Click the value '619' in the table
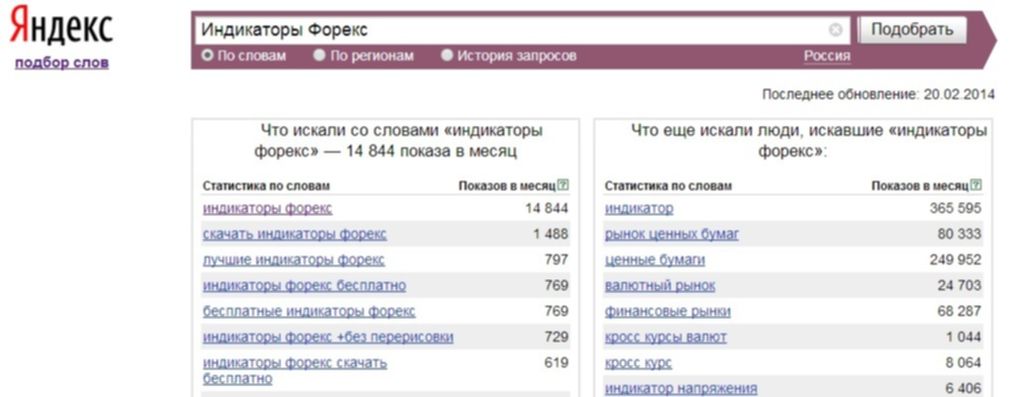 [556, 363]
